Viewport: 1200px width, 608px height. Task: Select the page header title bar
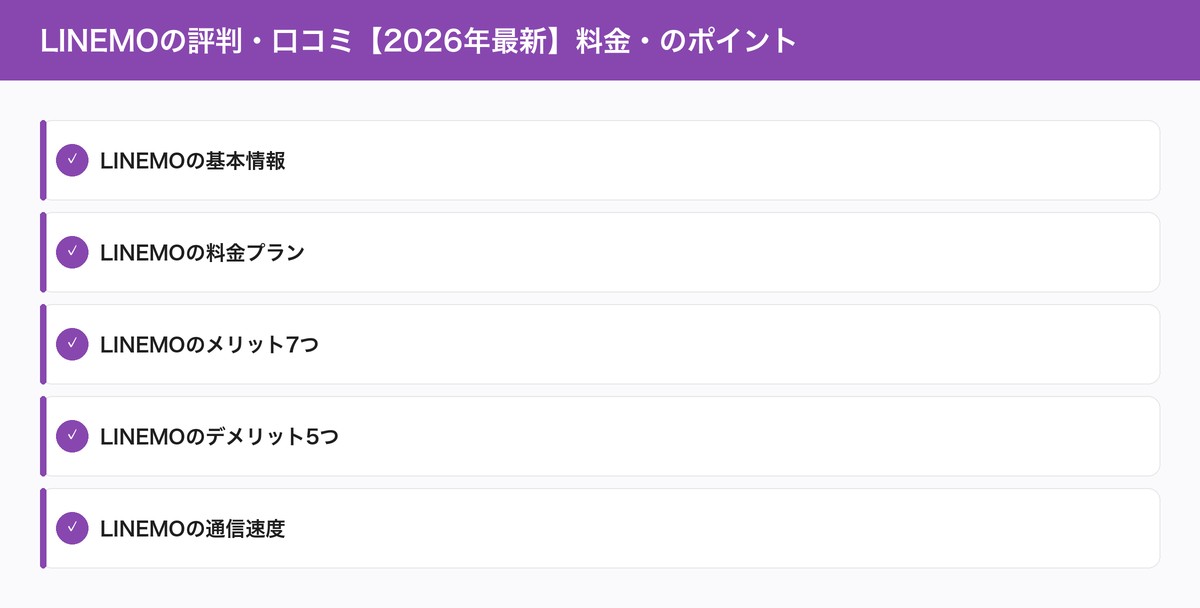600,40
